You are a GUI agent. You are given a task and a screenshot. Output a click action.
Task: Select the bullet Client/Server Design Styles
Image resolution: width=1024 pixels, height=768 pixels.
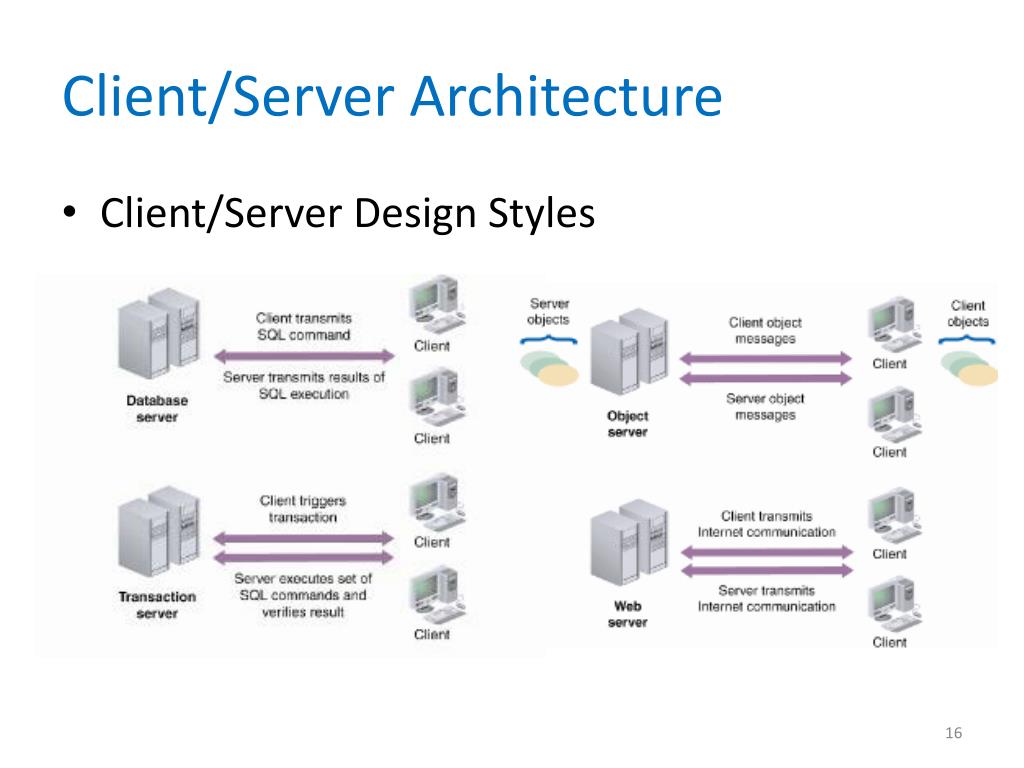[x=347, y=213]
